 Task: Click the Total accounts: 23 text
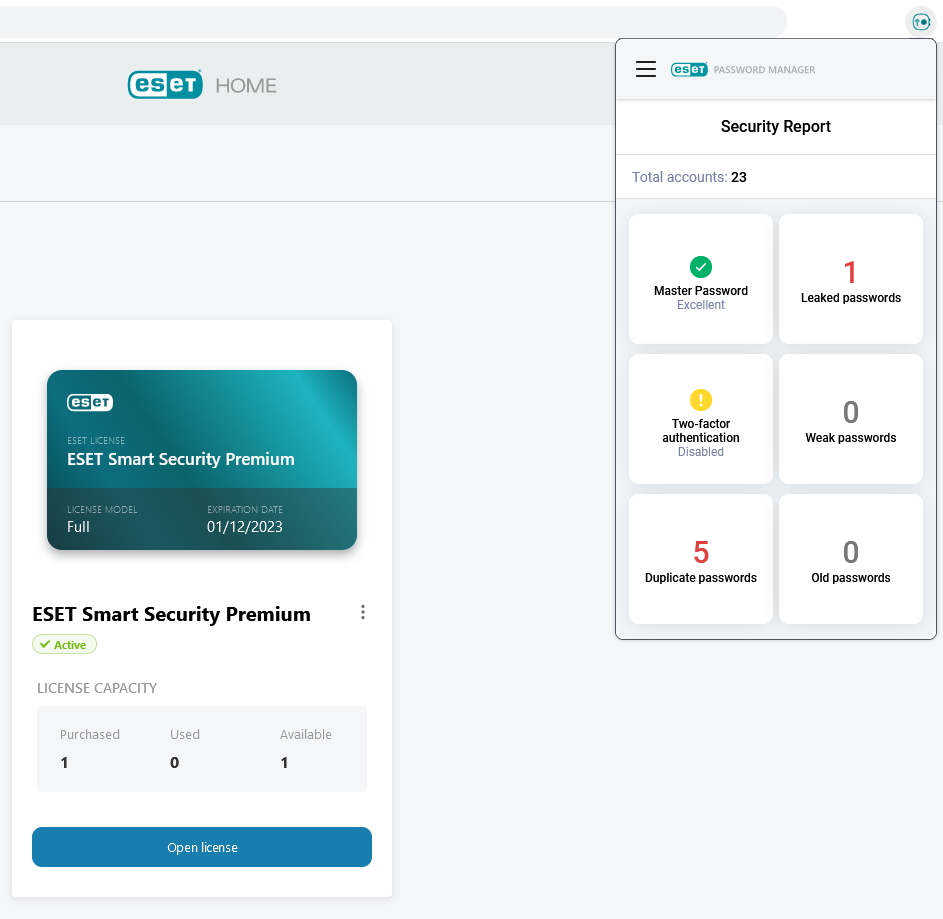[689, 177]
